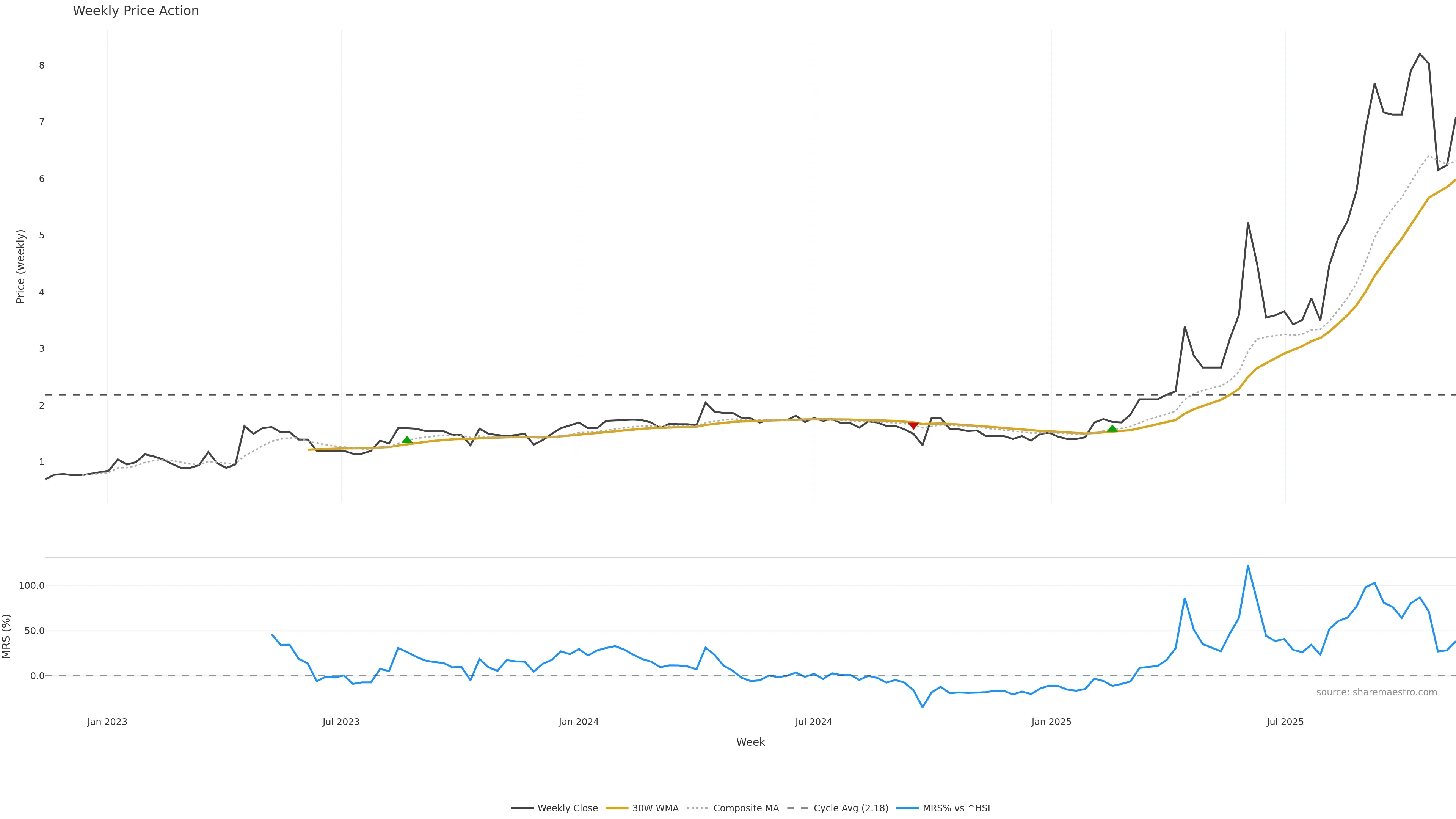The width and height of the screenshot is (1456, 819).
Task: Click the green up-triangle marker near August 2023
Action: 407,440
